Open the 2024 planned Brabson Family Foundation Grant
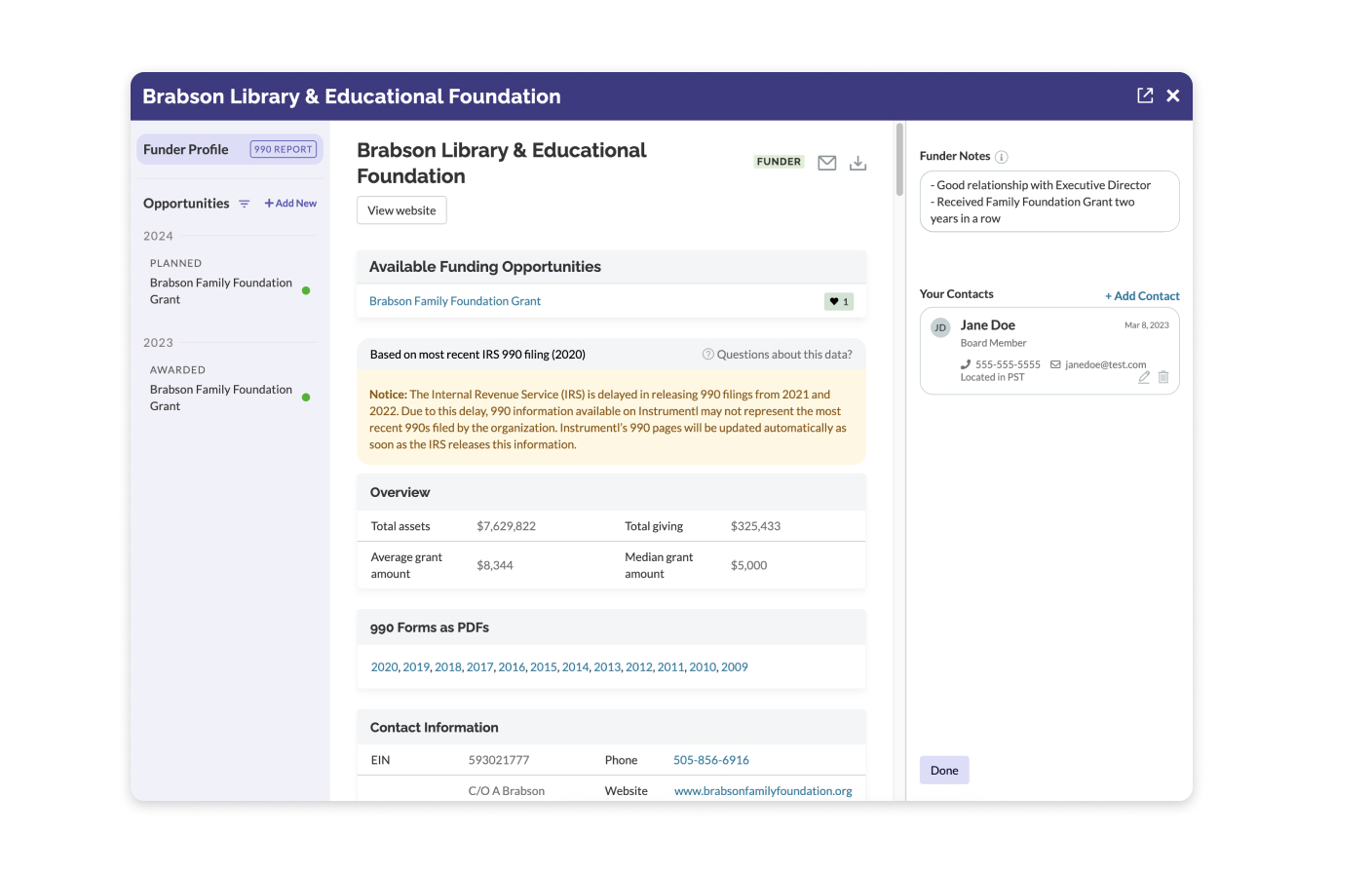1372x873 pixels. point(221,291)
